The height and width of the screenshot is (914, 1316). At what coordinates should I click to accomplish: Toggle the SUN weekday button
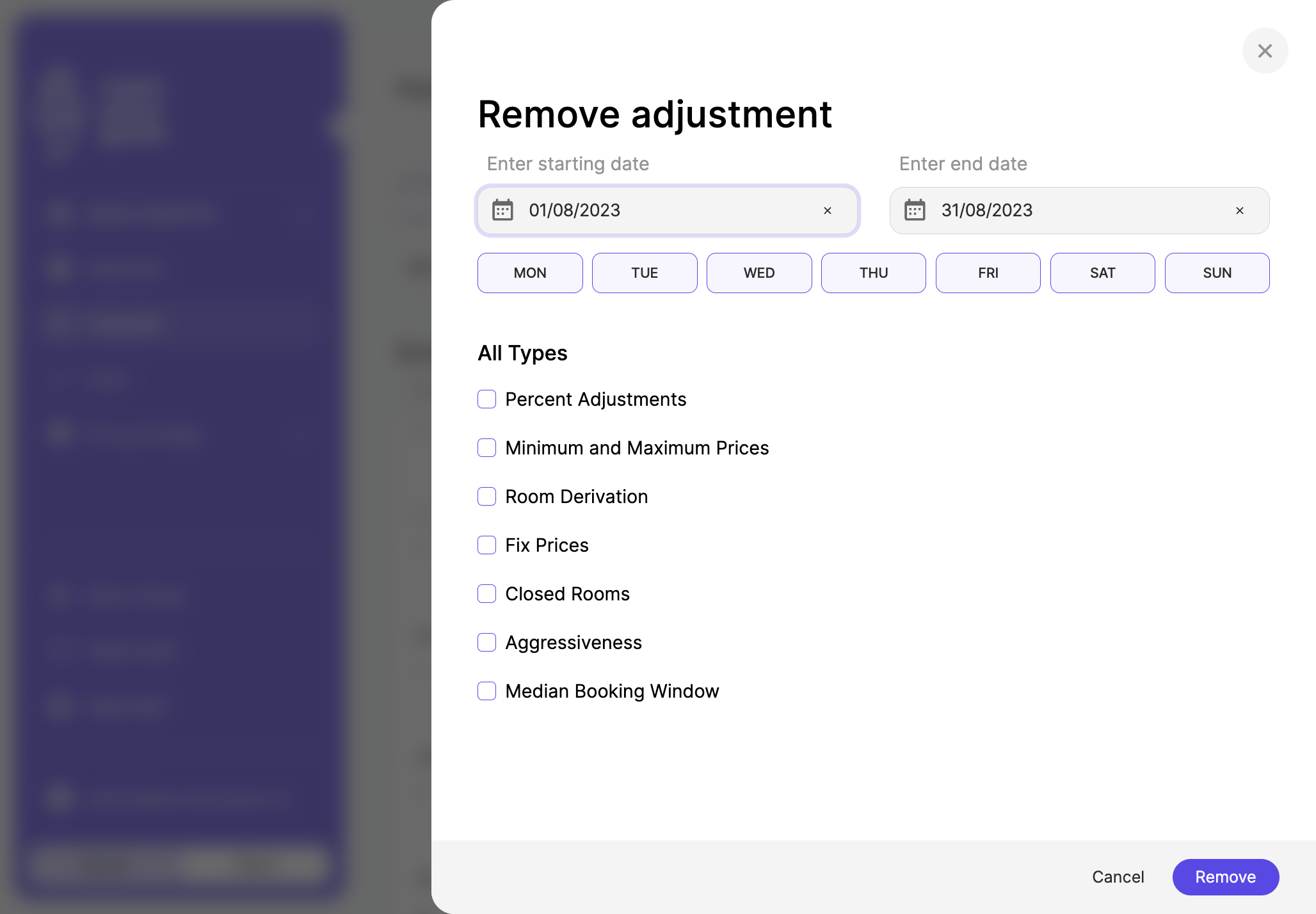(1217, 273)
